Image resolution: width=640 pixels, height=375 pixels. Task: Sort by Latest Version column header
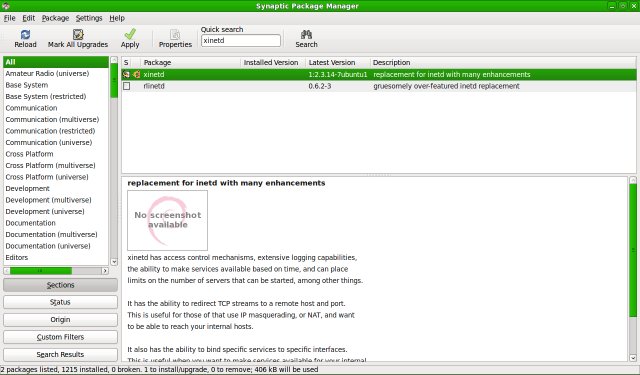coord(338,62)
